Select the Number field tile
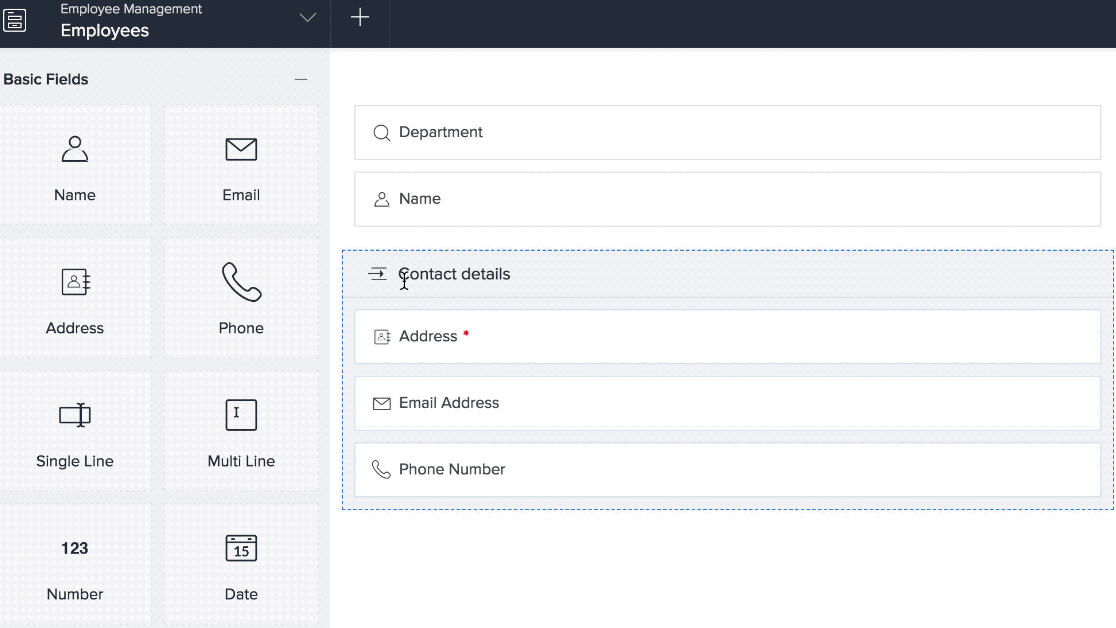Screen dimensions: 1116x628 pyautogui.click(x=75, y=565)
